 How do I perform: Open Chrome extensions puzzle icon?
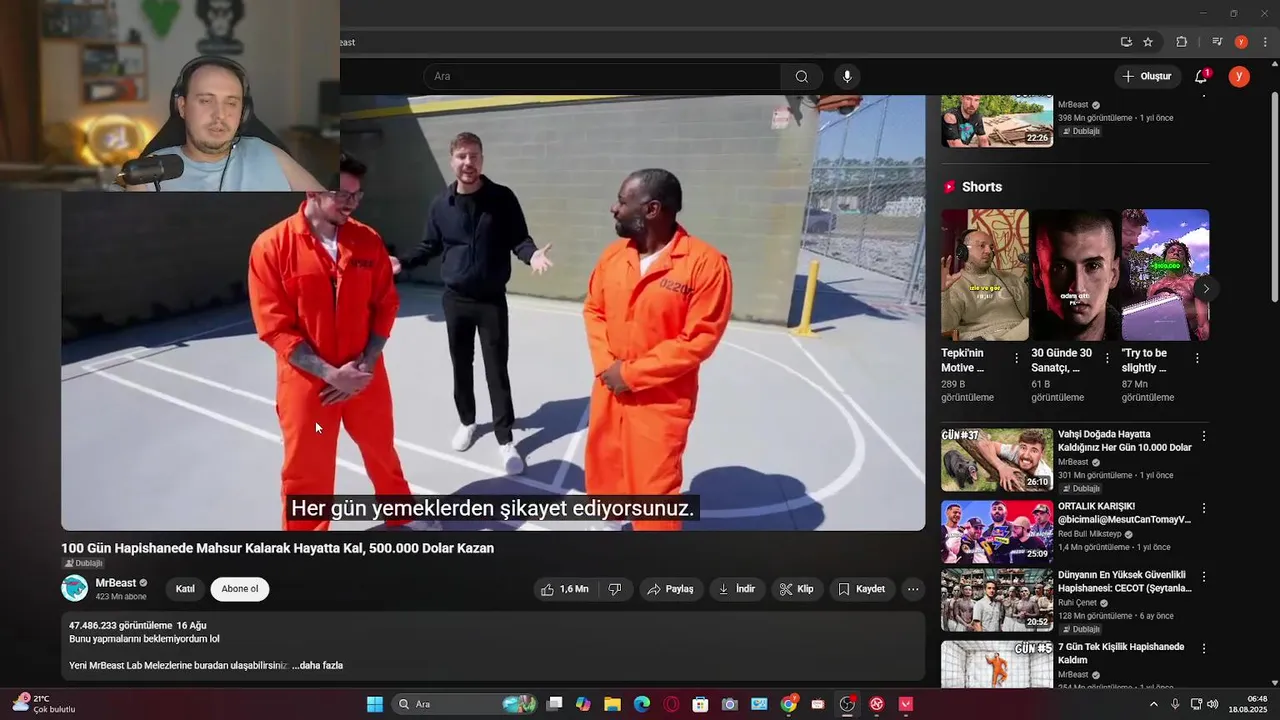[1181, 42]
